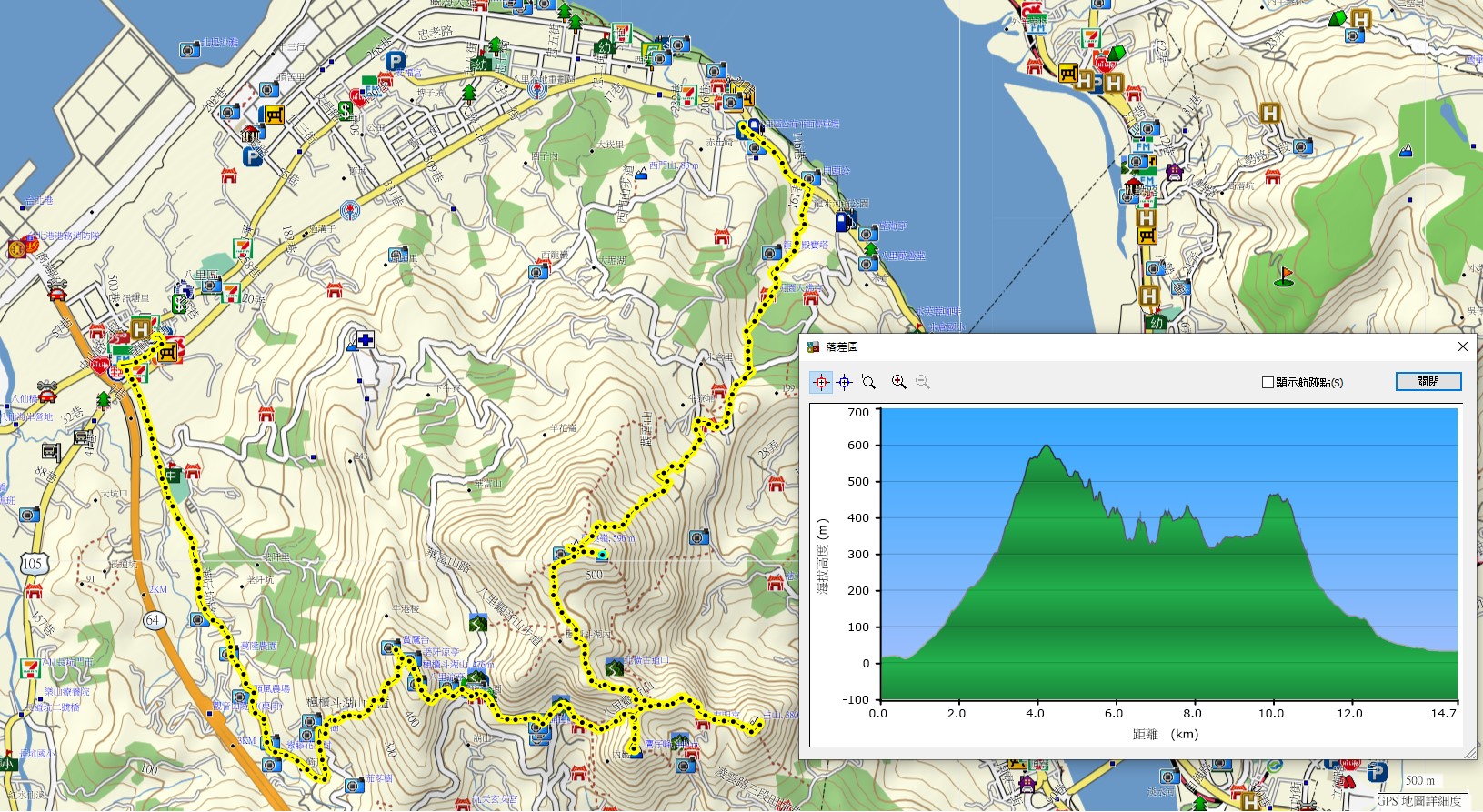Select the red crosshair pointer tool

pos(821,383)
